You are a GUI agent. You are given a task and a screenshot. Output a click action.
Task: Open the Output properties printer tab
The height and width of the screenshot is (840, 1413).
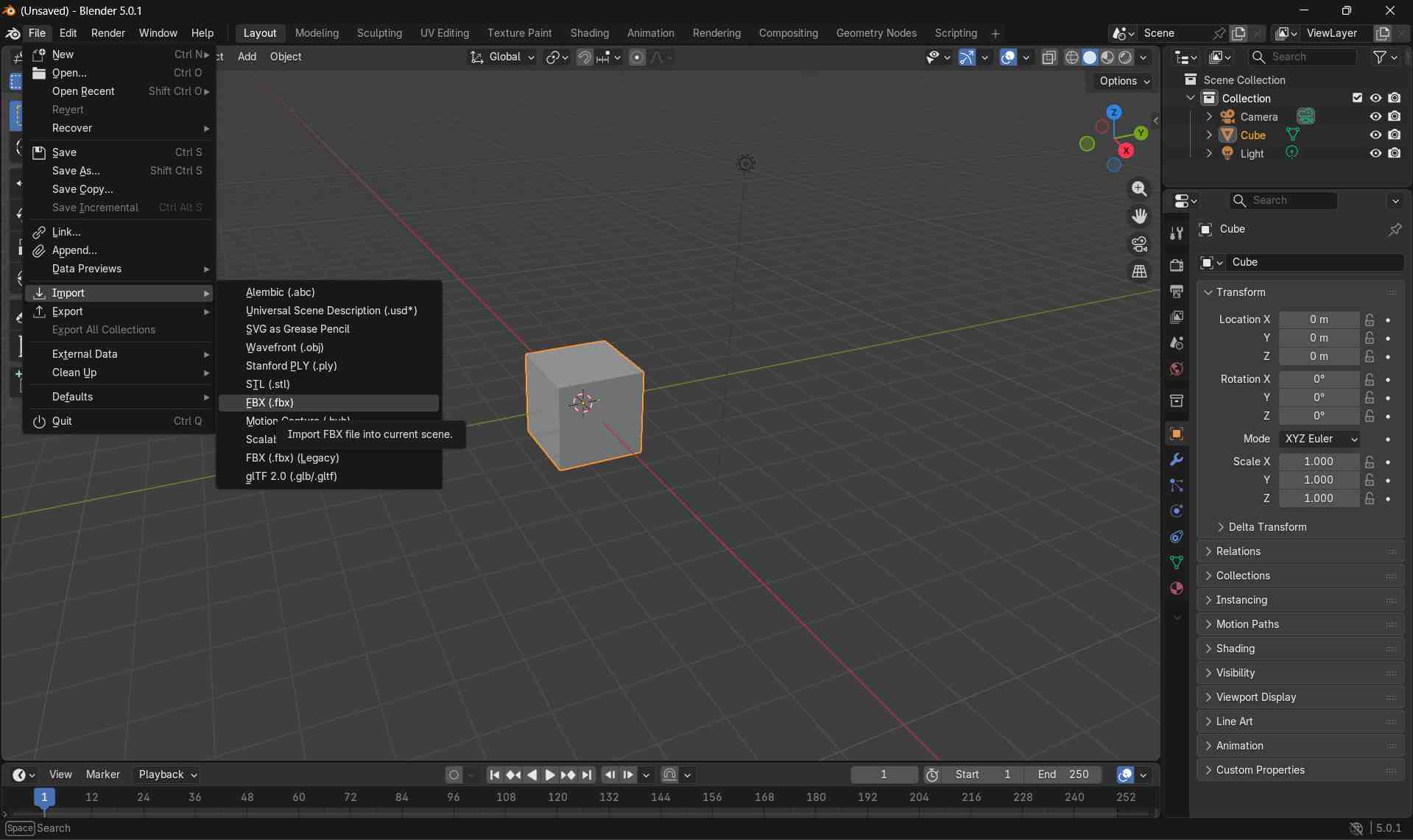click(1176, 292)
